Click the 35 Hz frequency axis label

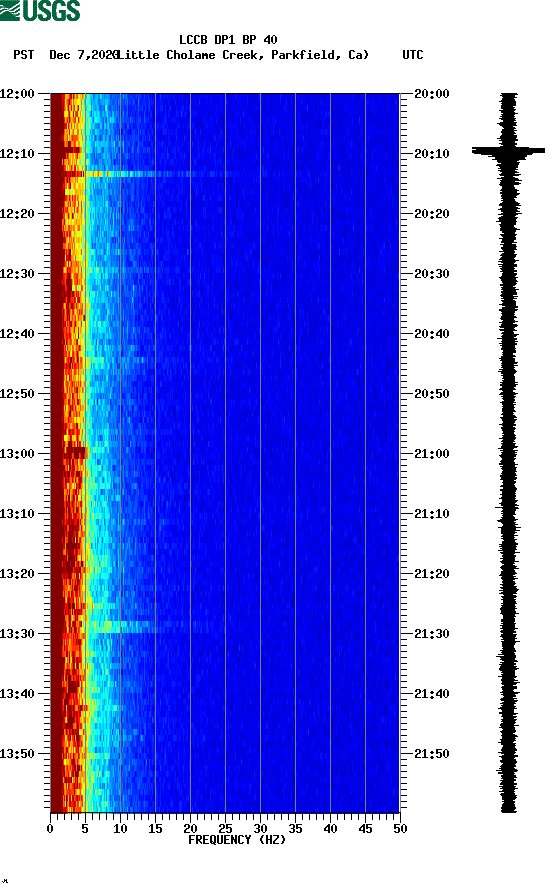[x=295, y=829]
